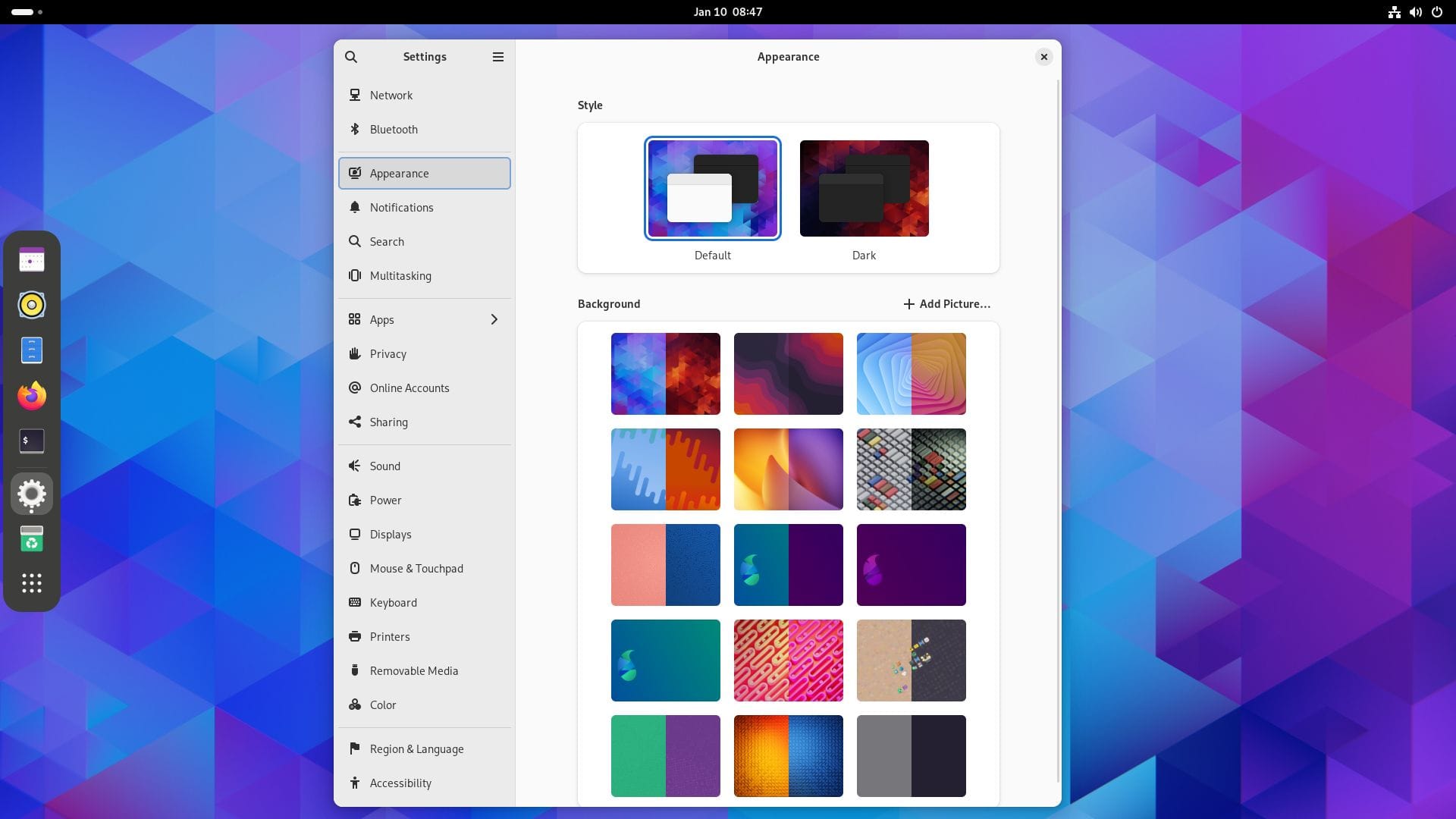Open the system status menu in top bar
Screen dimensions: 1456x819
coord(1415,11)
